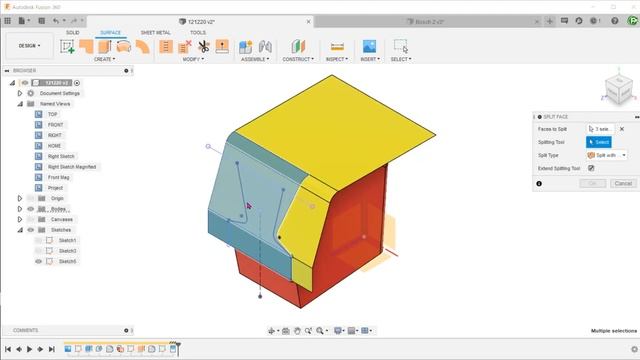This screenshot has height=360, width=640.
Task: Hide the Sketches folder
Action: click(x=31, y=230)
